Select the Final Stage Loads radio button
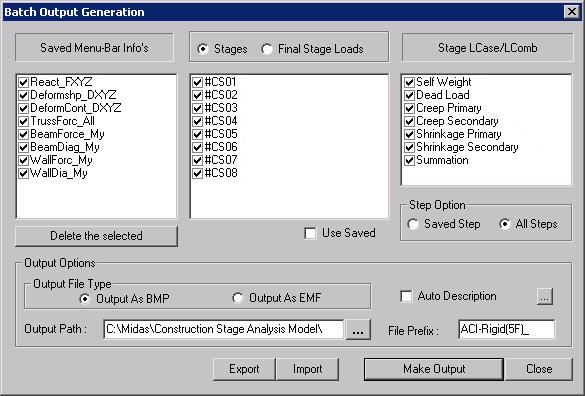This screenshot has height=396, width=585. (x=267, y=49)
